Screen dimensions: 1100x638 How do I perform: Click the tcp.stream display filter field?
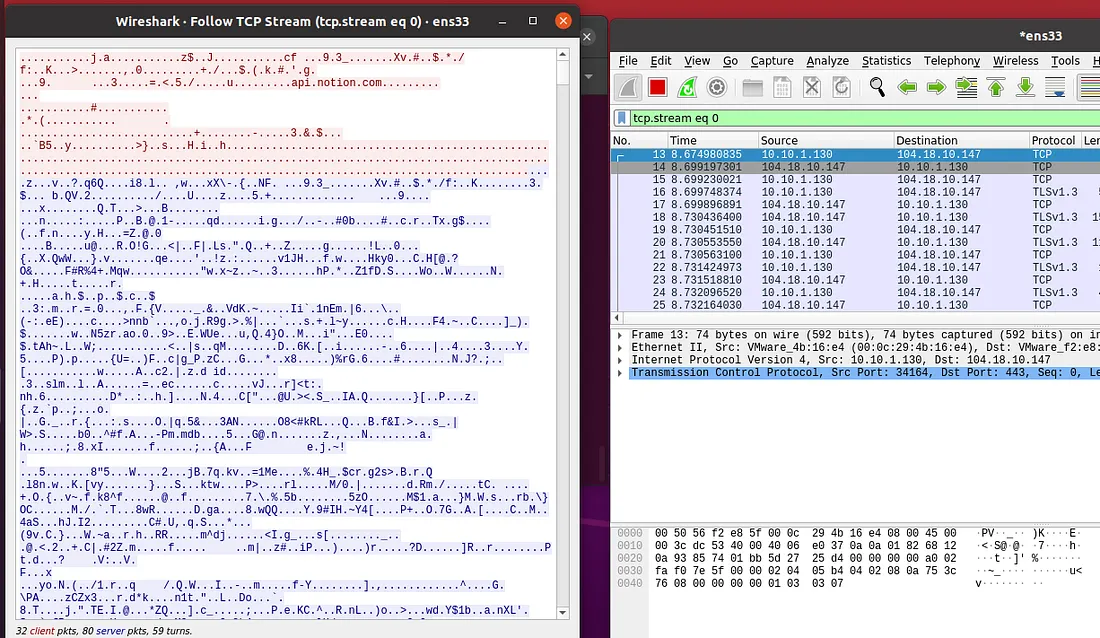(x=850, y=118)
